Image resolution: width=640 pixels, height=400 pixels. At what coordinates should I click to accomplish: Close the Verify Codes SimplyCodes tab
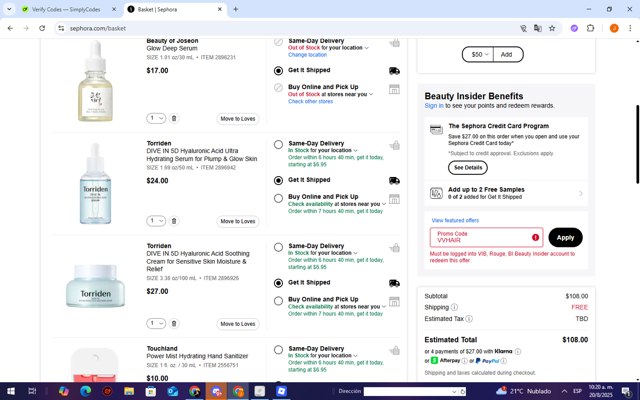click(x=114, y=9)
